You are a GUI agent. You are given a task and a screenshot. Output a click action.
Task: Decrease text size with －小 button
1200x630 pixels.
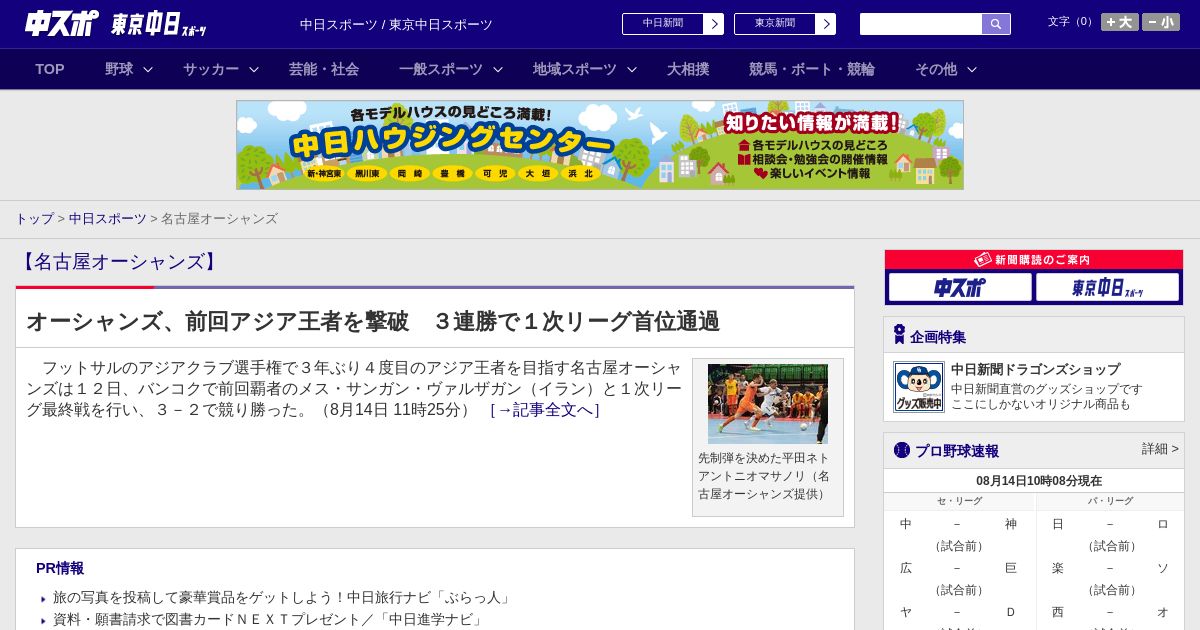click(1161, 22)
